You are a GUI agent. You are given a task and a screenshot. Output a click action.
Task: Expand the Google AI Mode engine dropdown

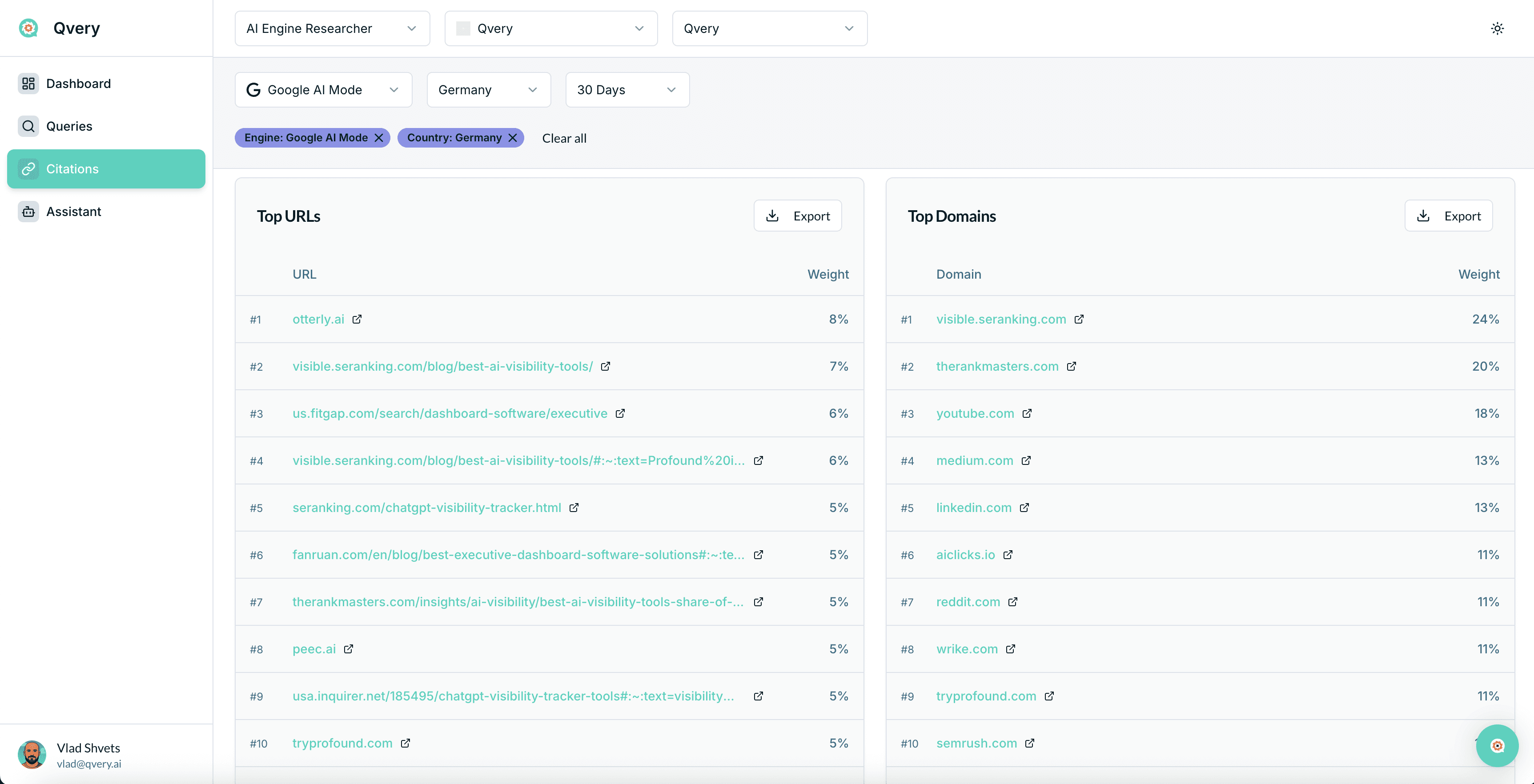[x=323, y=90]
